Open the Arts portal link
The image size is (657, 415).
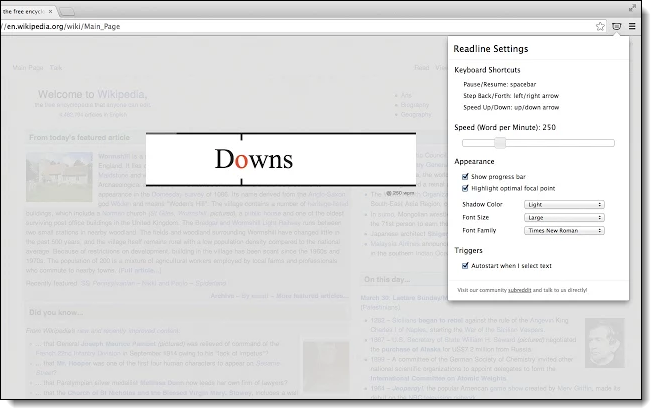406,95
